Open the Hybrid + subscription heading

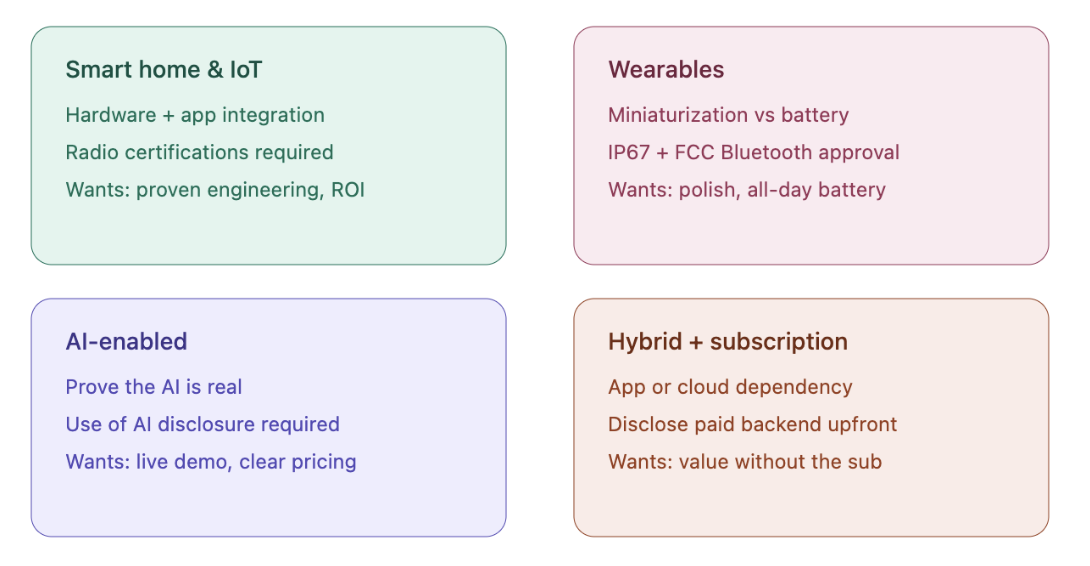coord(728,341)
